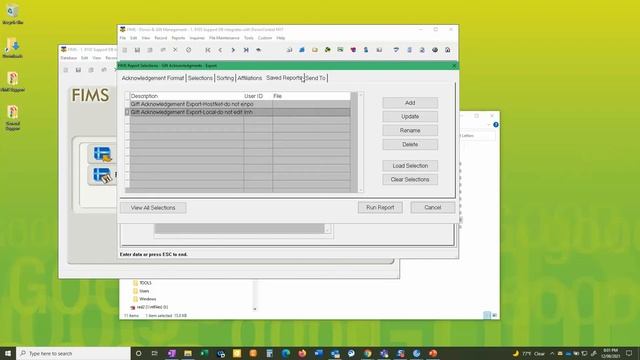The width and height of the screenshot is (640, 360).
Task: Go to next record toolbar arrow
Action: (233, 50)
